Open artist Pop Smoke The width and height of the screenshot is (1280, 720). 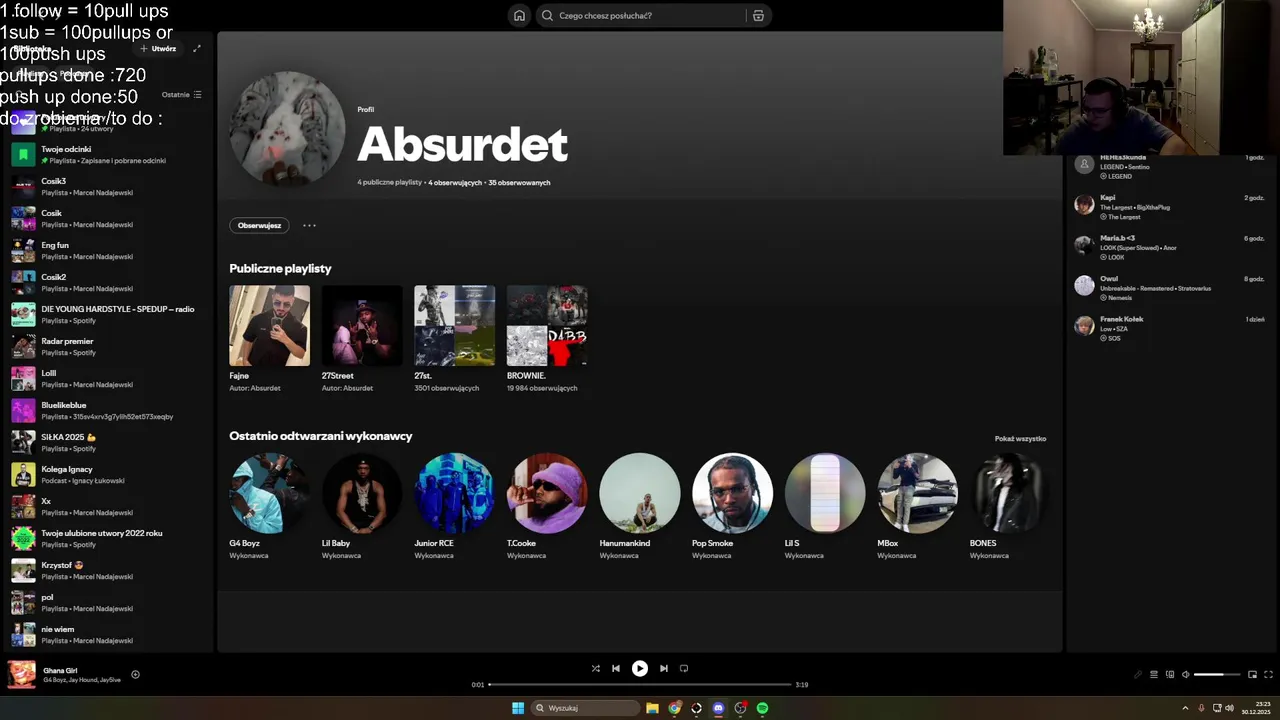click(x=732, y=506)
